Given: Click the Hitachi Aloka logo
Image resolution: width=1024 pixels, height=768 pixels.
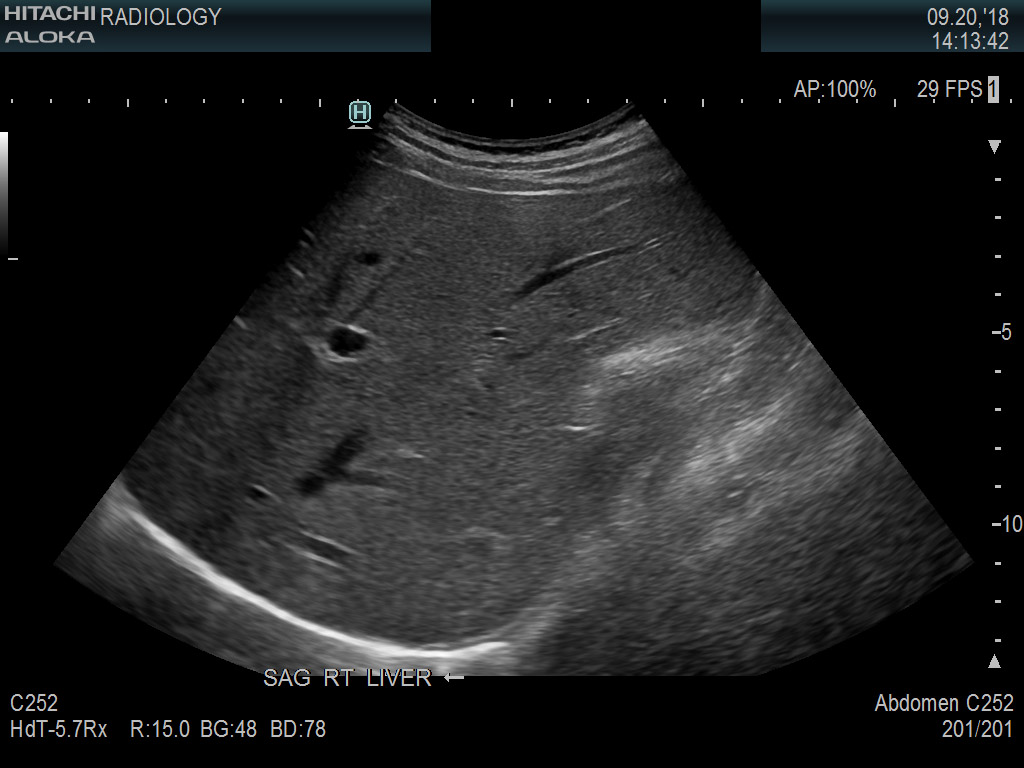Looking at the screenshot, I should click(50, 26).
